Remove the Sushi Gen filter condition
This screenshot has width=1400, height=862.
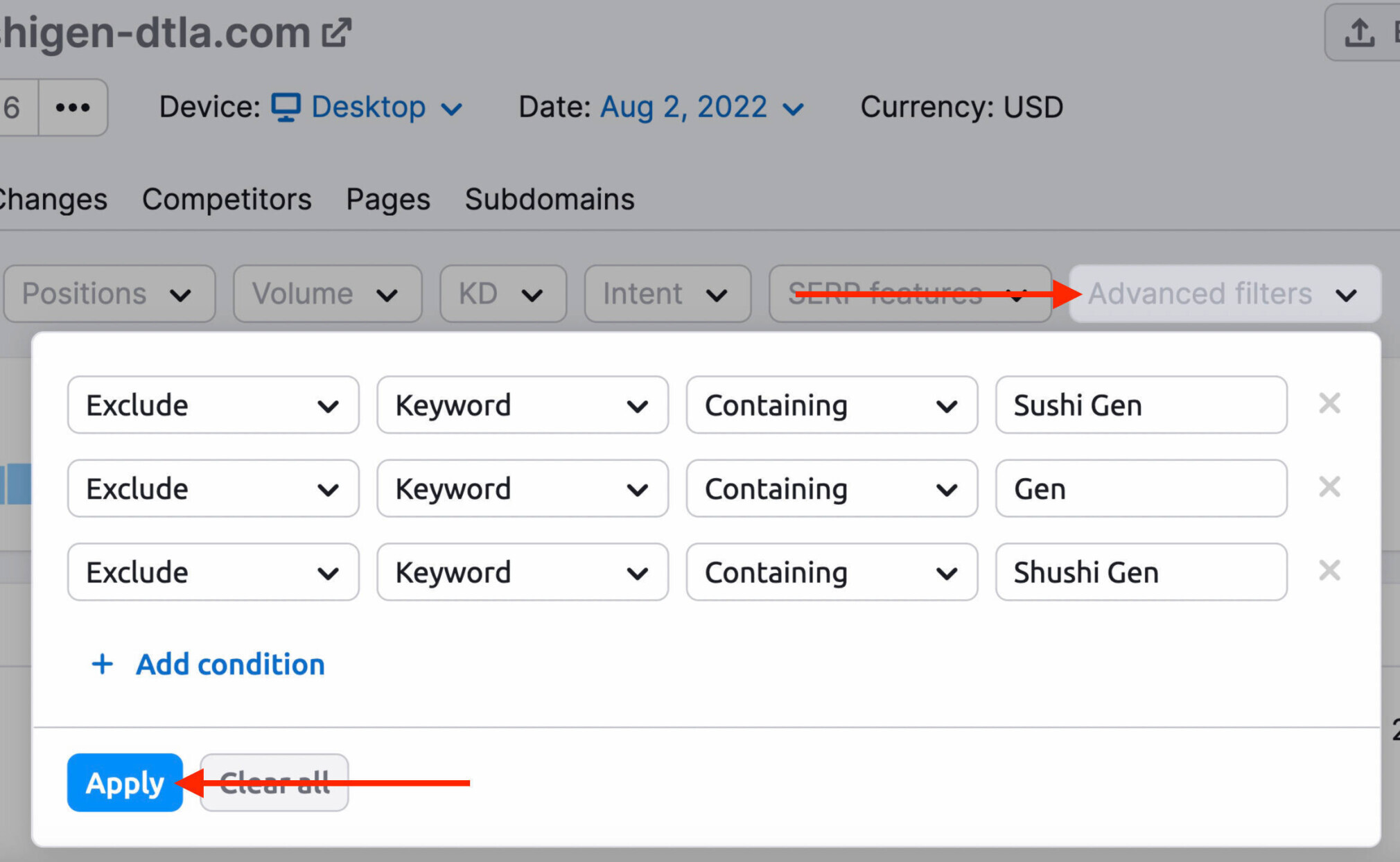(x=1329, y=403)
